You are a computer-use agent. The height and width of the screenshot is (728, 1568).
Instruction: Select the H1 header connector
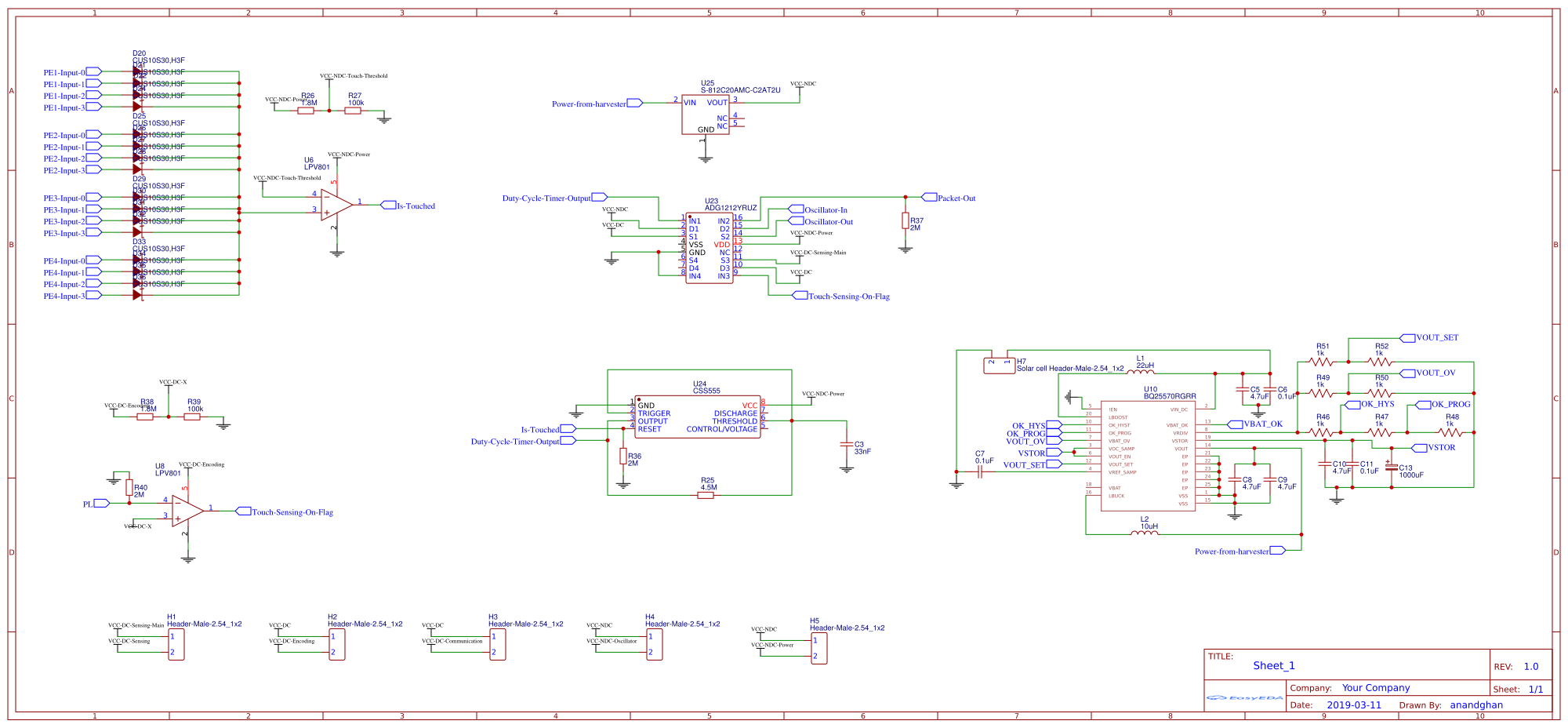click(176, 644)
